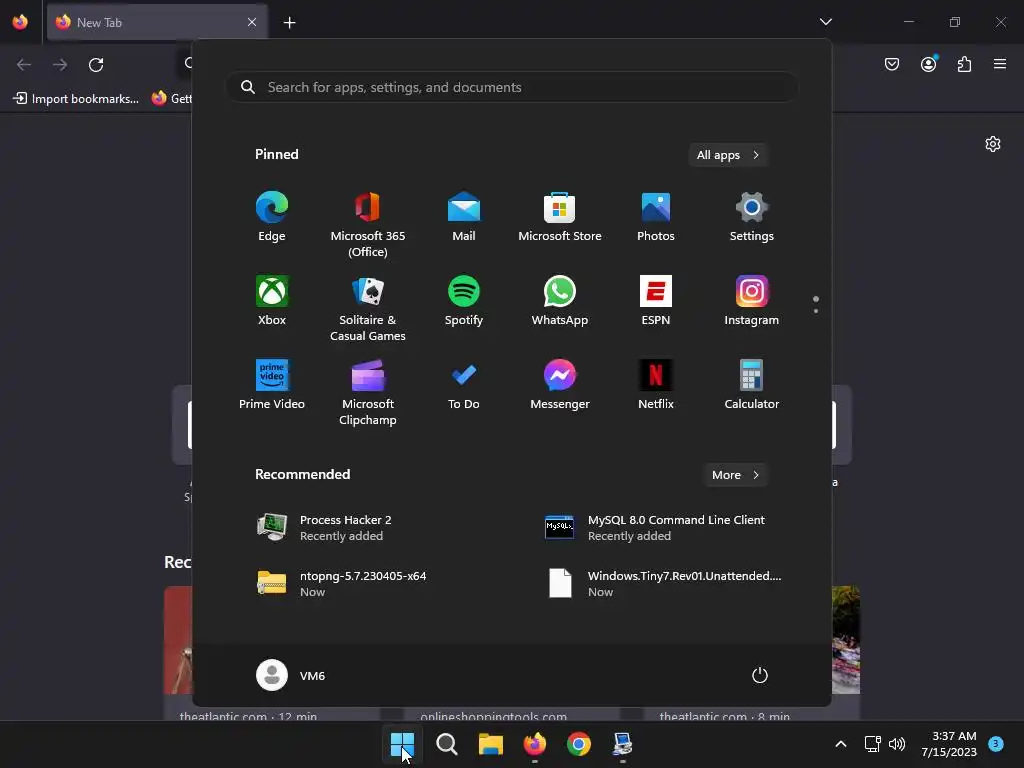1024x768 pixels.
Task: Open the Mail app
Action: [464, 217]
